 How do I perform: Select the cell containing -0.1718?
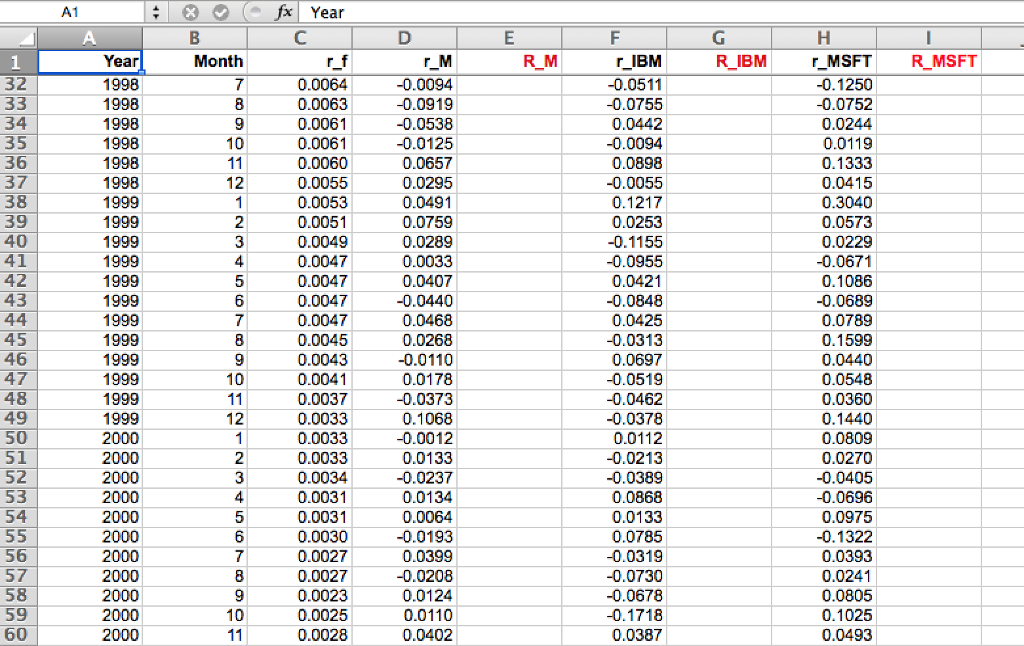pos(614,615)
